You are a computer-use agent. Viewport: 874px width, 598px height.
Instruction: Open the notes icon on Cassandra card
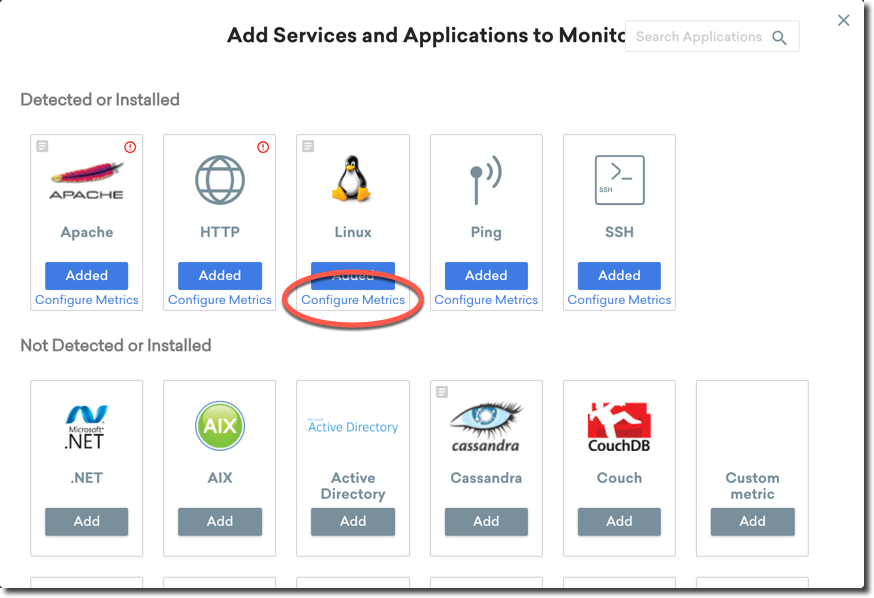442,392
